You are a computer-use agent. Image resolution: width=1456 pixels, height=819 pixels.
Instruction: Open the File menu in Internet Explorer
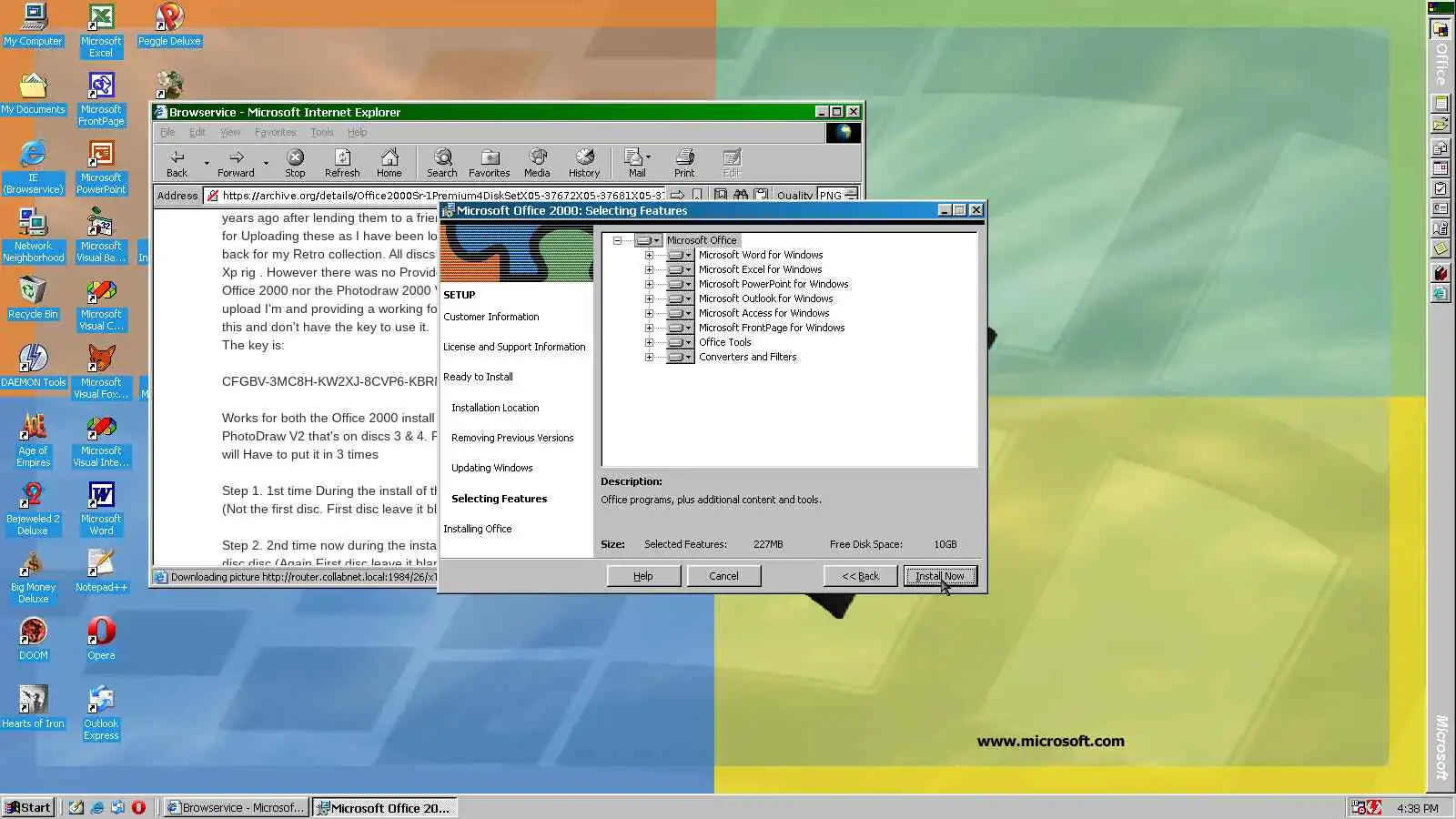(x=167, y=132)
